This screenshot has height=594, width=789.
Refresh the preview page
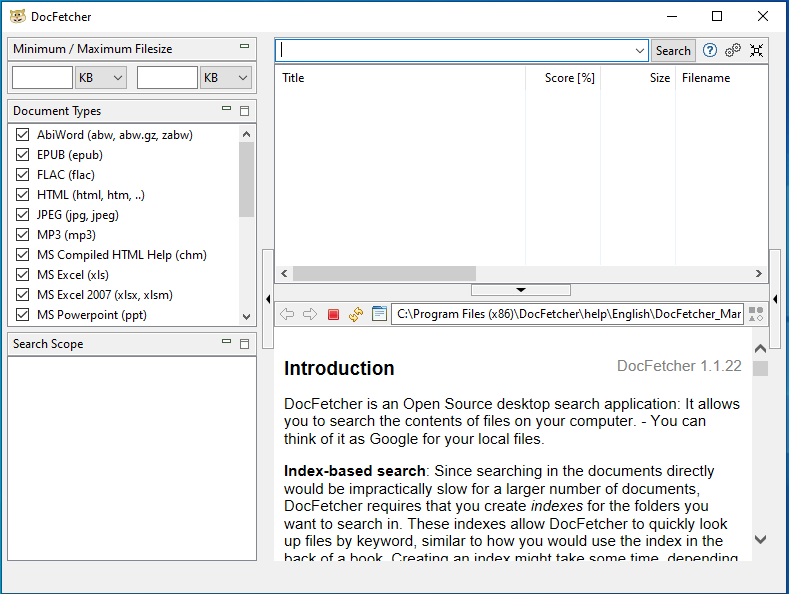click(x=356, y=314)
